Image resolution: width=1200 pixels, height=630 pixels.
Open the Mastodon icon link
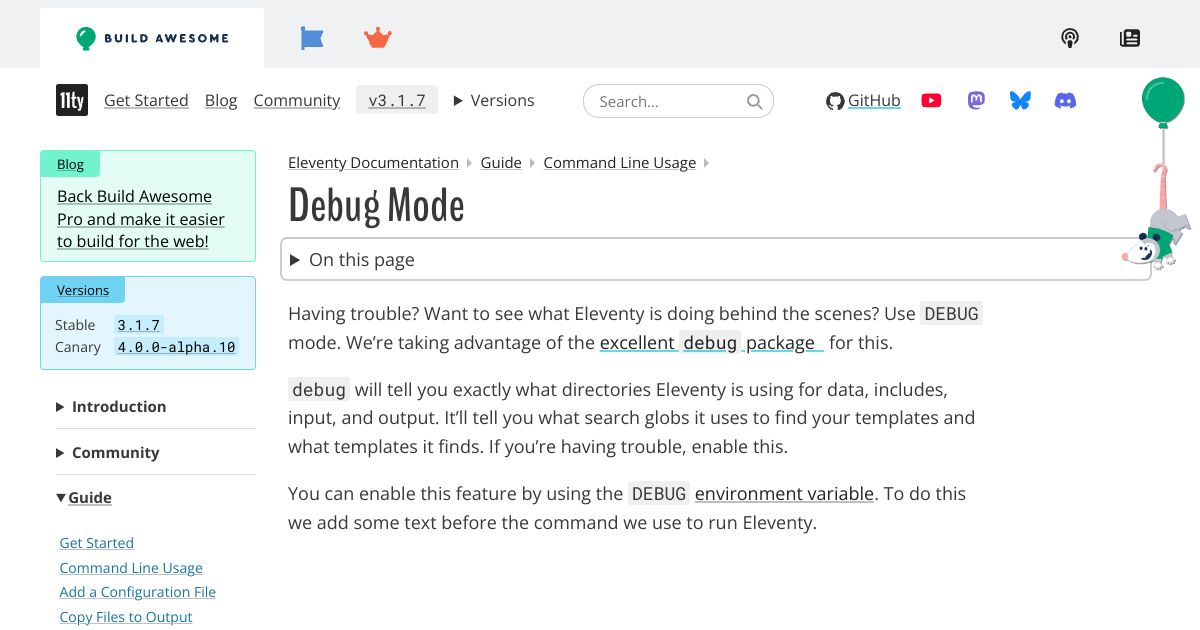point(976,100)
